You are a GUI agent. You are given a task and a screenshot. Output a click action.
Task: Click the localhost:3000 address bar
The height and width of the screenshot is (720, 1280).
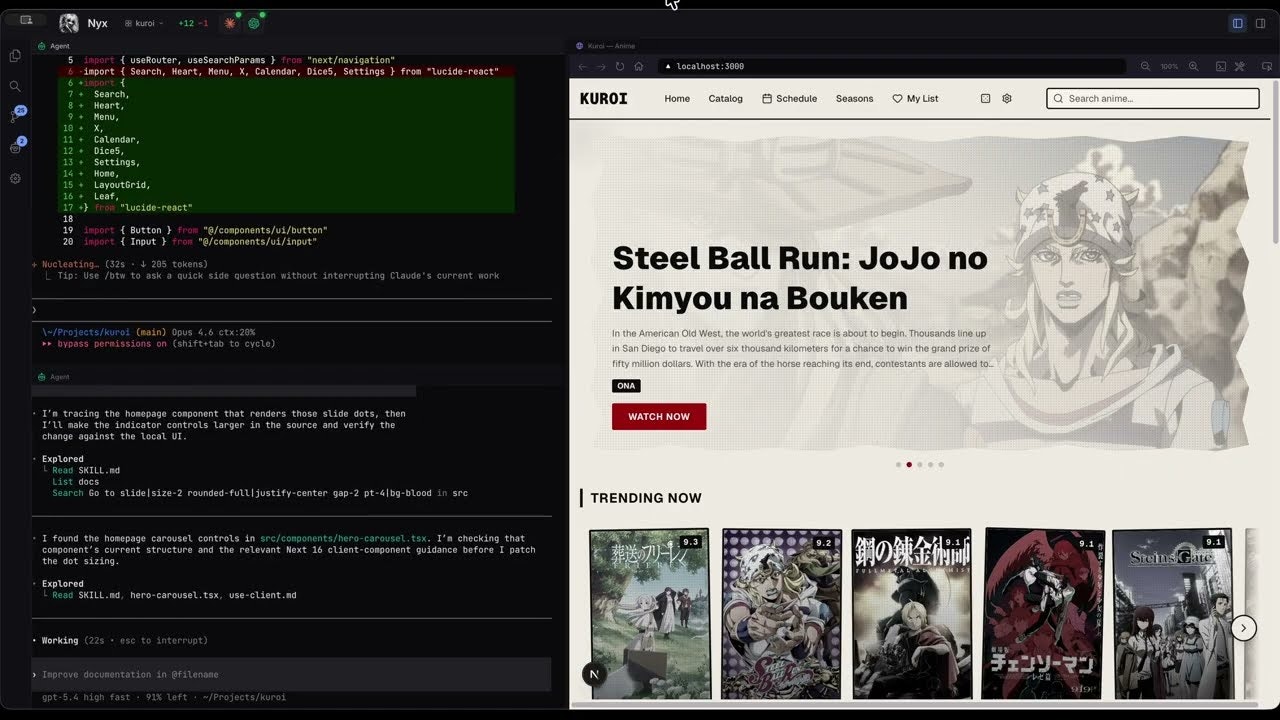[893, 66]
